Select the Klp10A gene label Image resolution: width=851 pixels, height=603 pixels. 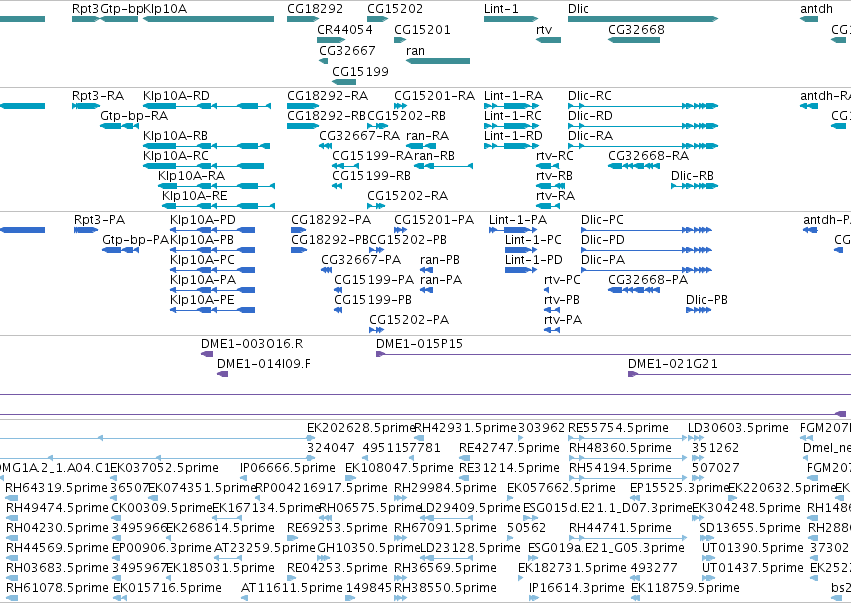click(x=165, y=9)
